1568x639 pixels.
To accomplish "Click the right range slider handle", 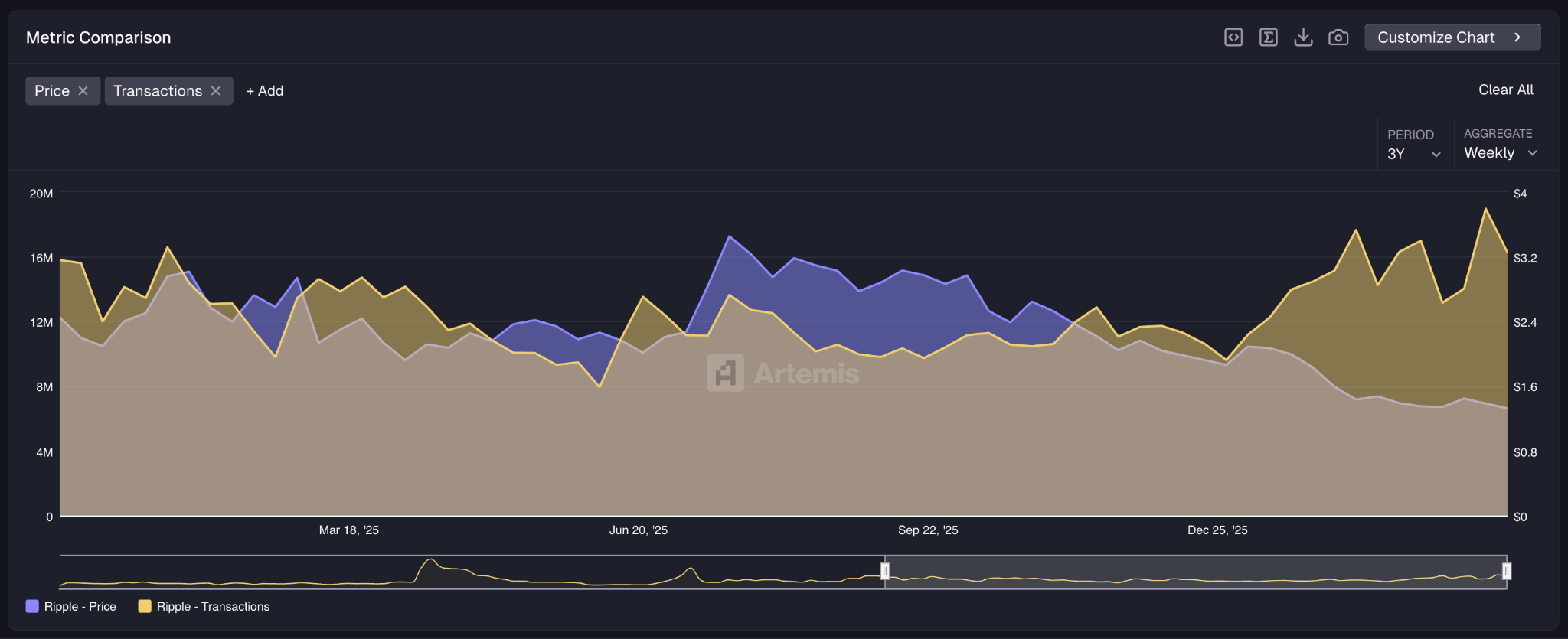I will [x=1507, y=571].
